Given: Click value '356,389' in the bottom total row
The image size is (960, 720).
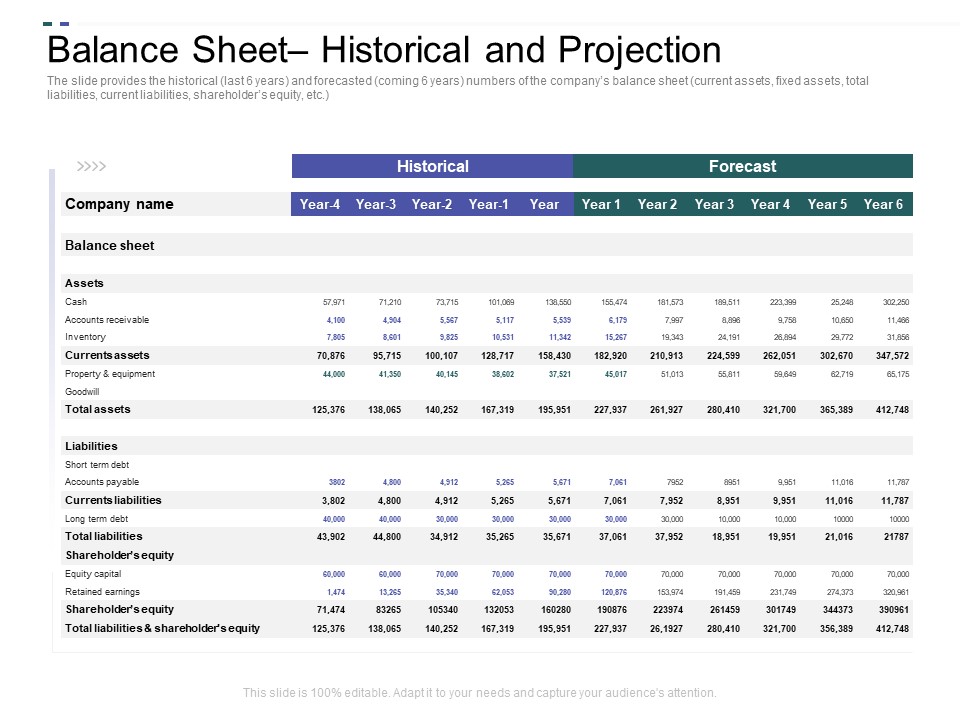Looking at the screenshot, I should pyautogui.click(x=836, y=628).
